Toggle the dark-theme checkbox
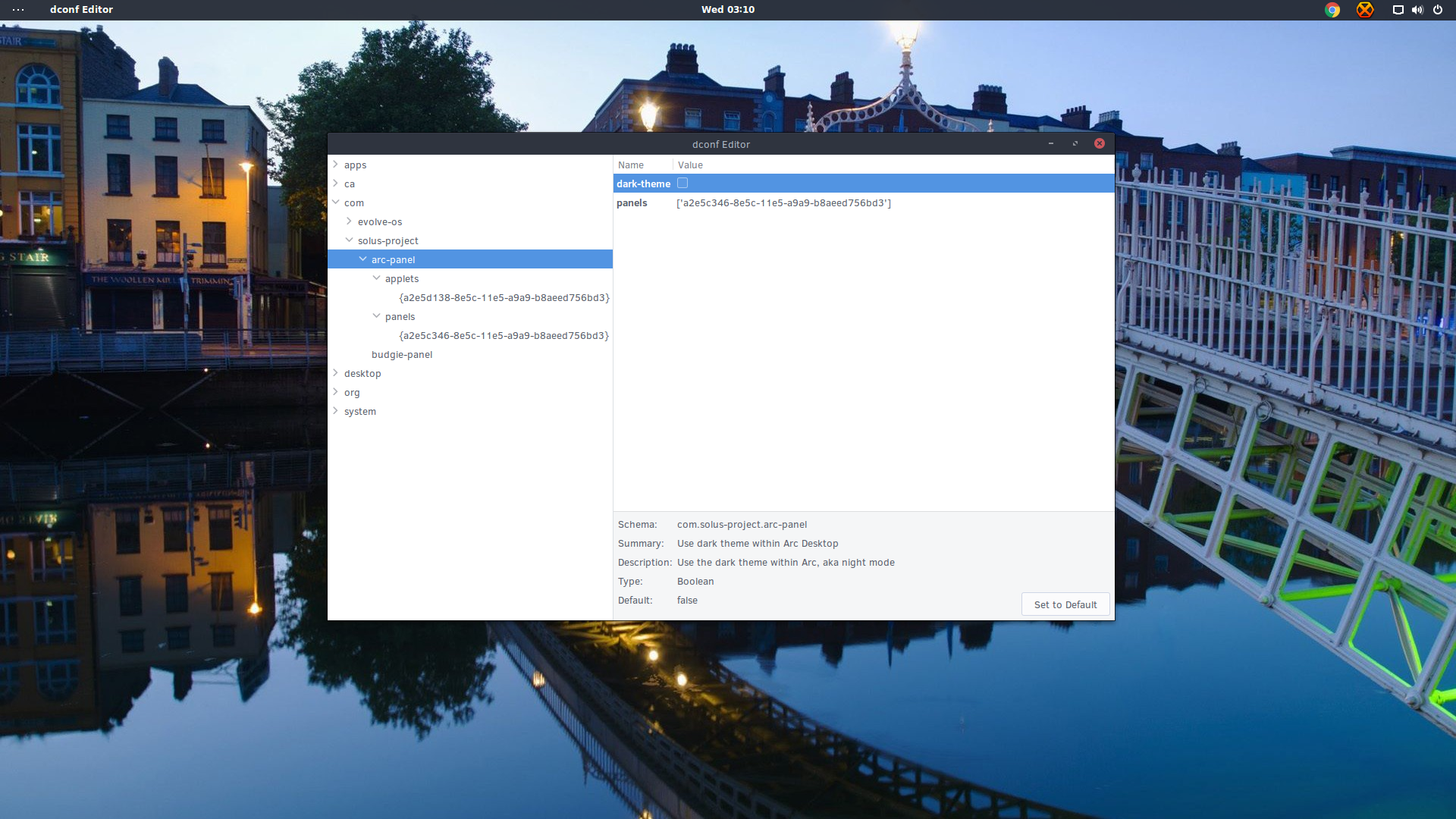 pyautogui.click(x=682, y=183)
